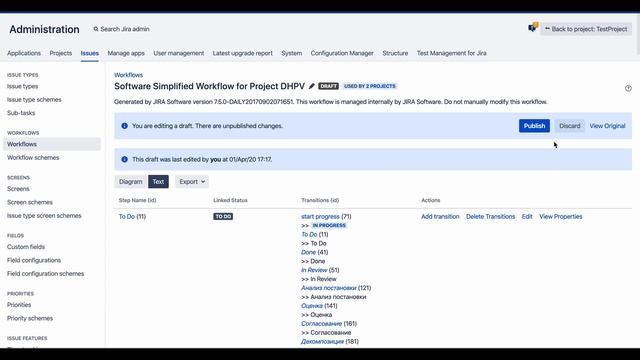Click the feedback megaphone icon in header
640x360 pixels.
pyautogui.click(x=533, y=27)
